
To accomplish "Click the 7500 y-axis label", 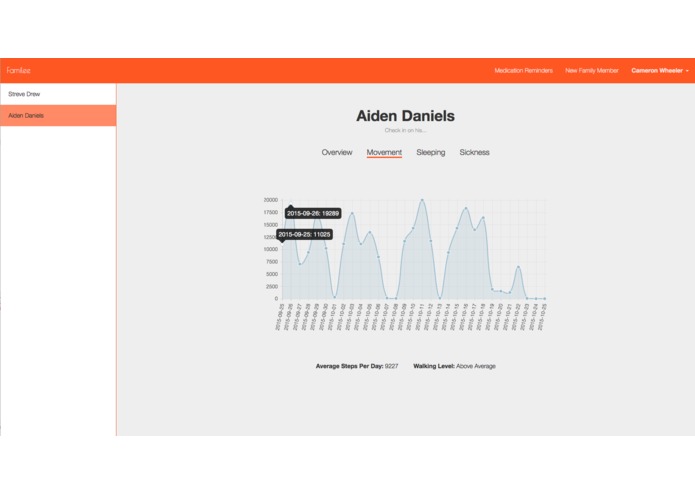I will 272,262.
